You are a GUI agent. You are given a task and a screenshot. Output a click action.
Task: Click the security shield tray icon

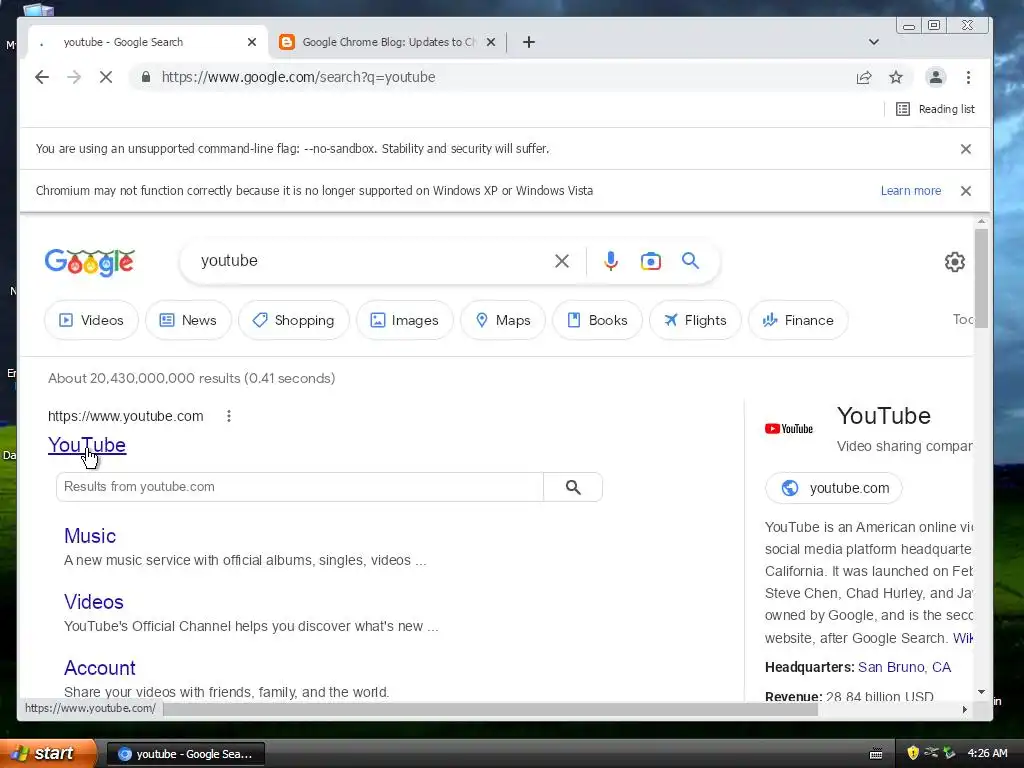(913, 753)
